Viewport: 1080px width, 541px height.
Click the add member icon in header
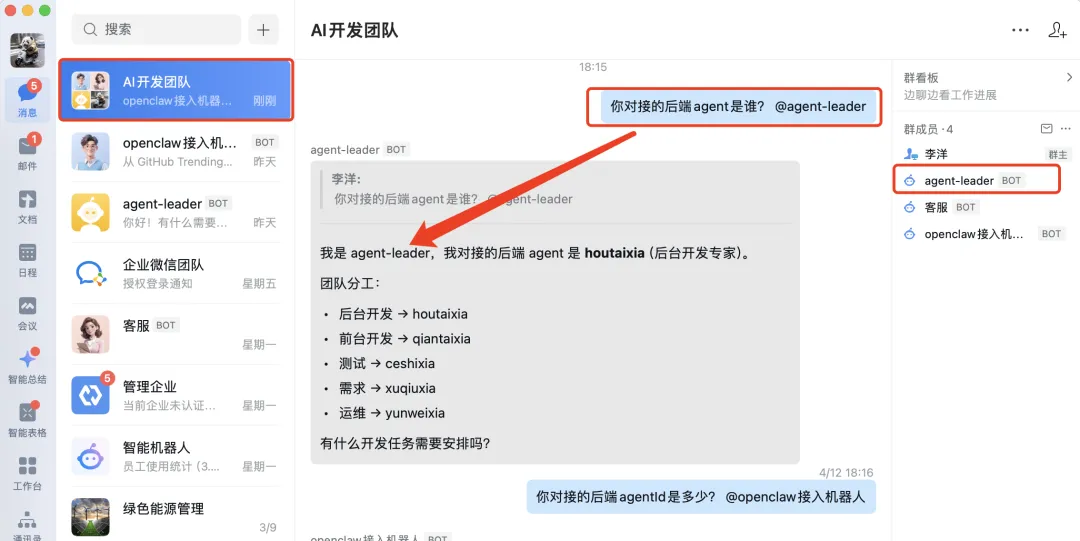coord(1057,30)
